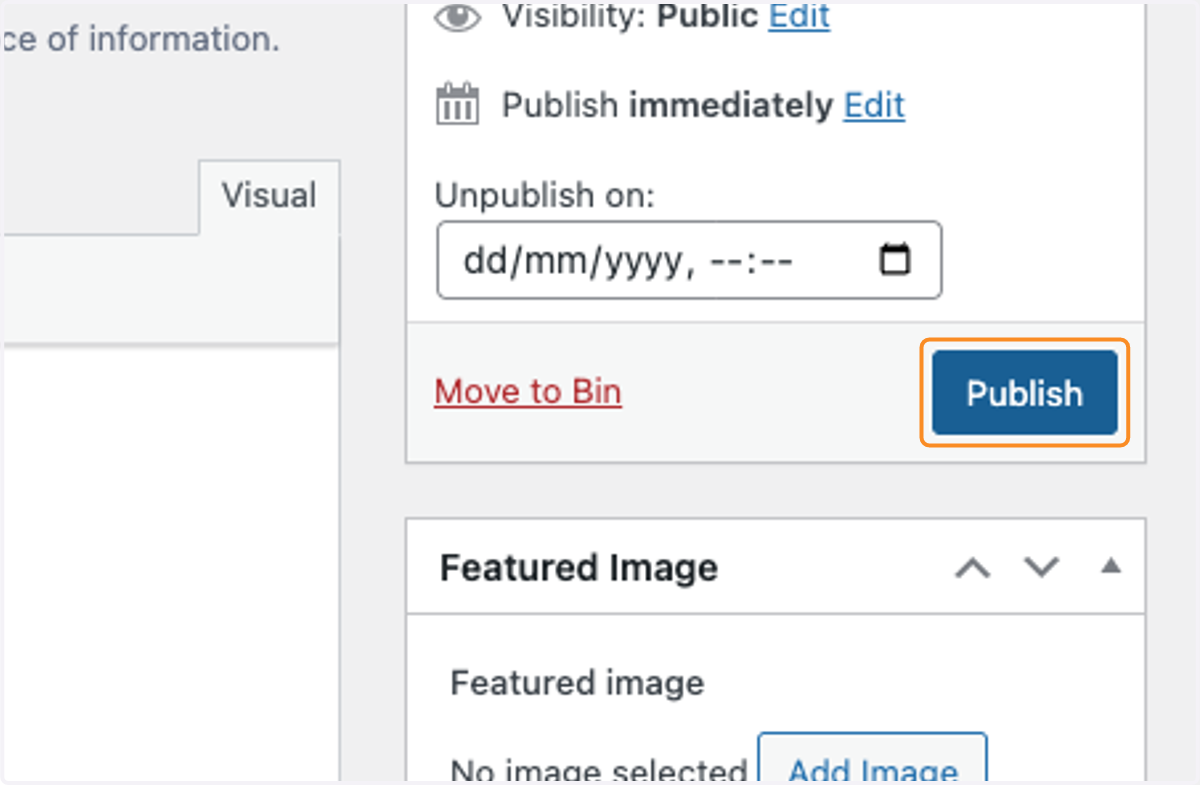Edit the Publish immediately schedule

click(874, 105)
